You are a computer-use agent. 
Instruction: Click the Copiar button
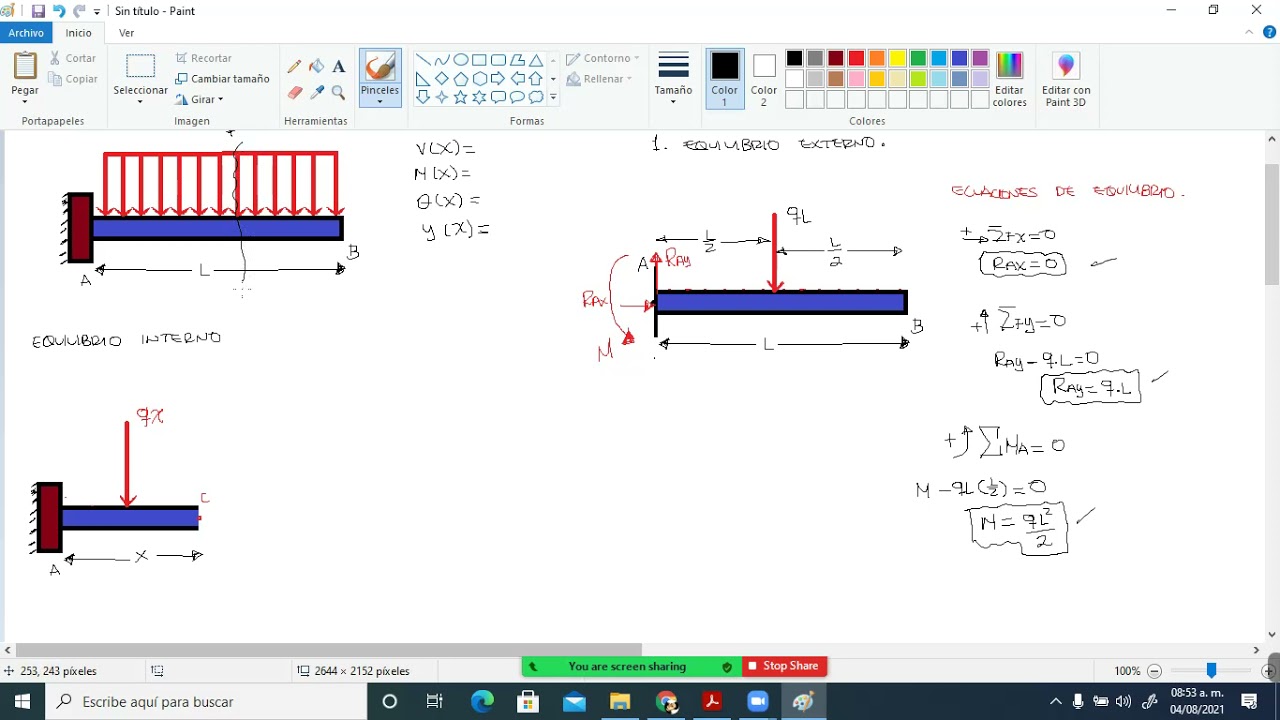(x=73, y=79)
